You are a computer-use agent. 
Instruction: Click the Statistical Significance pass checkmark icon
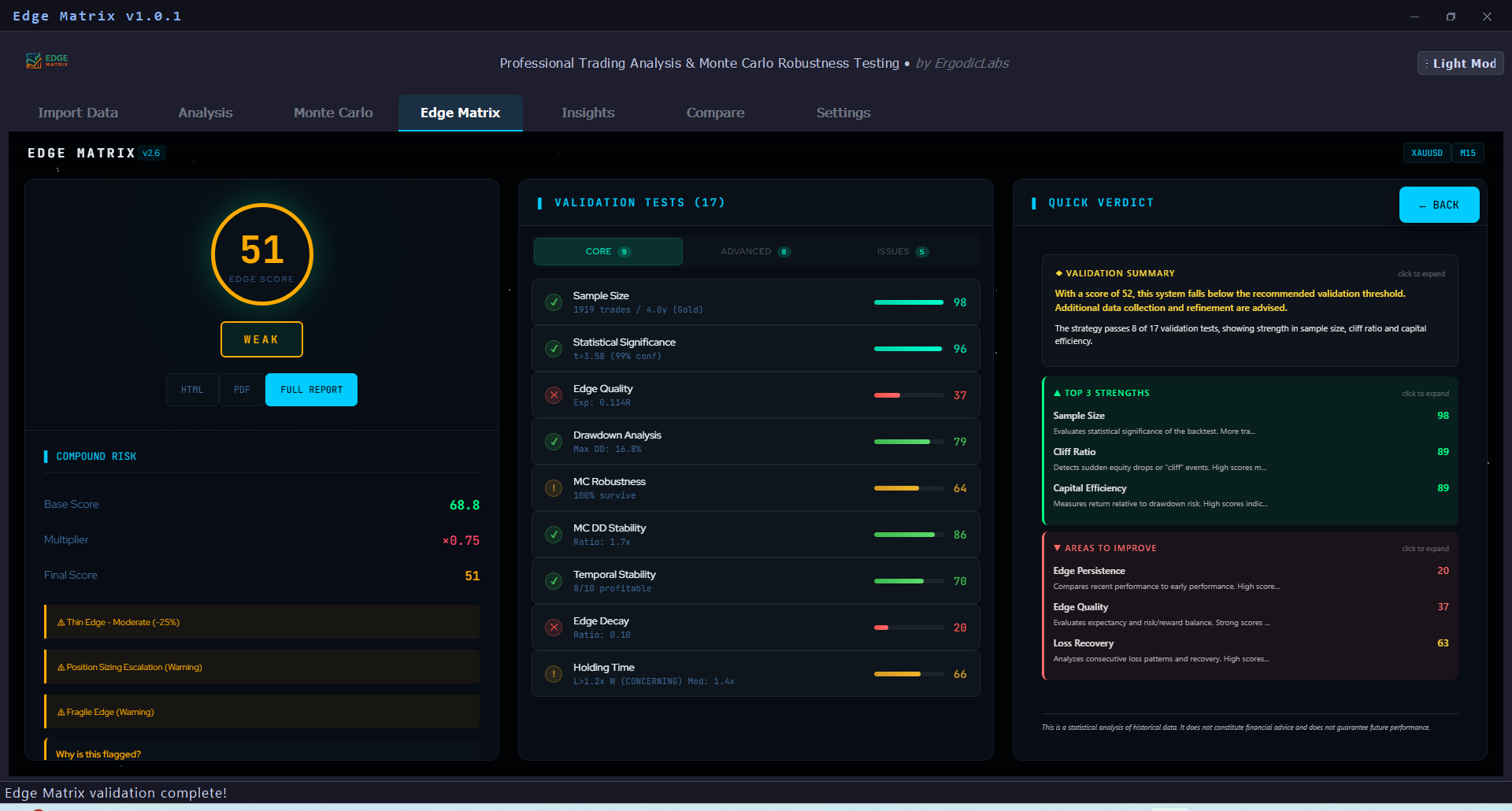coord(554,349)
